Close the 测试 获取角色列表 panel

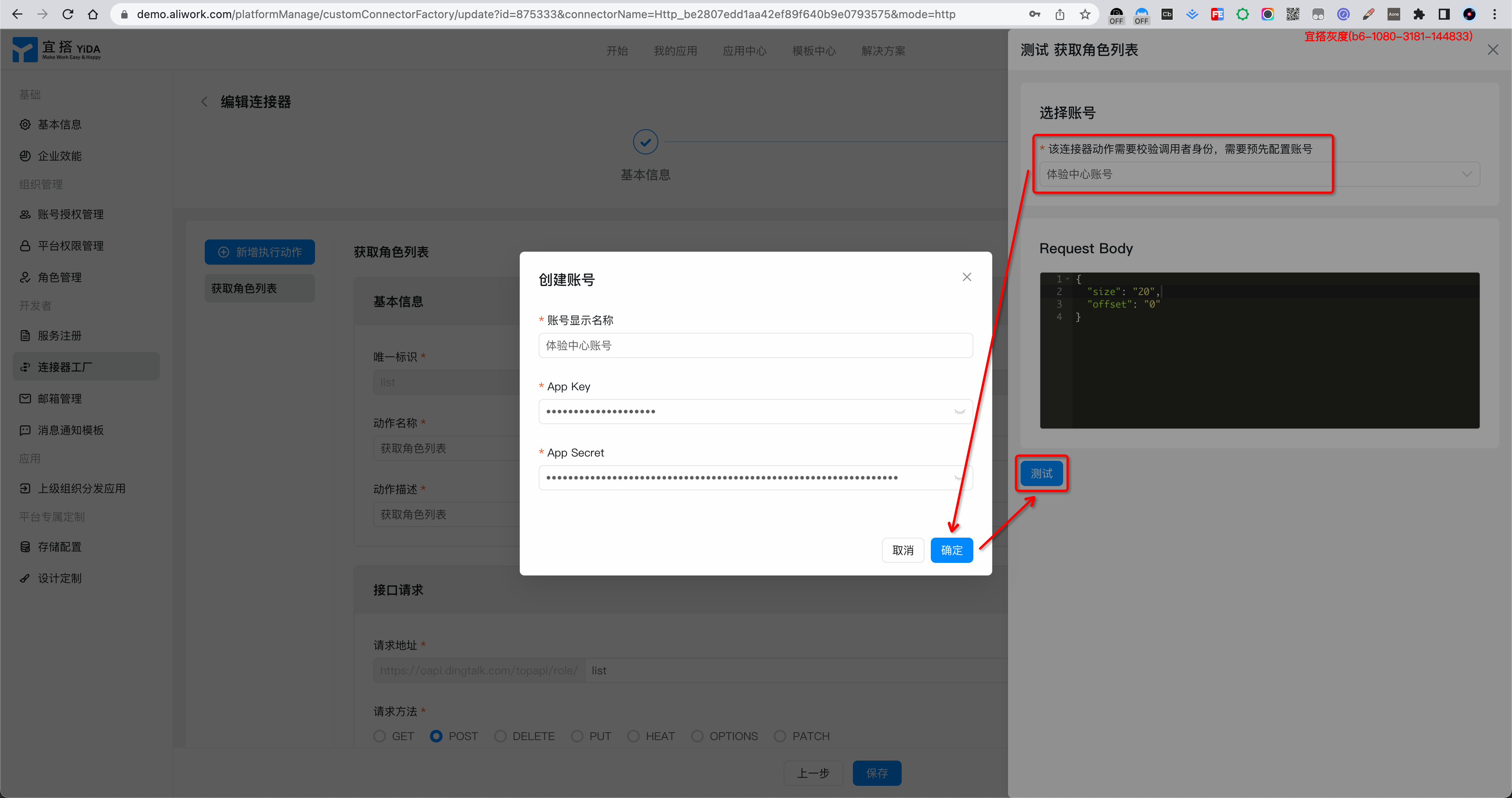tap(1493, 50)
